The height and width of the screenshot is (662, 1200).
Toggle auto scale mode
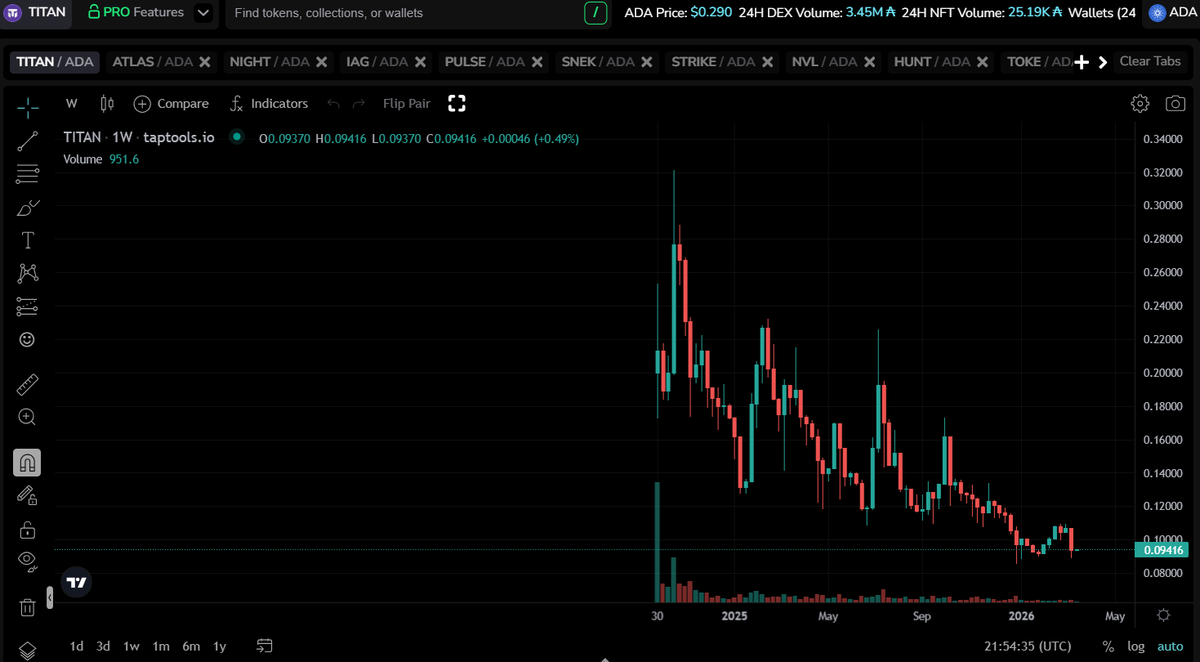[1170, 646]
